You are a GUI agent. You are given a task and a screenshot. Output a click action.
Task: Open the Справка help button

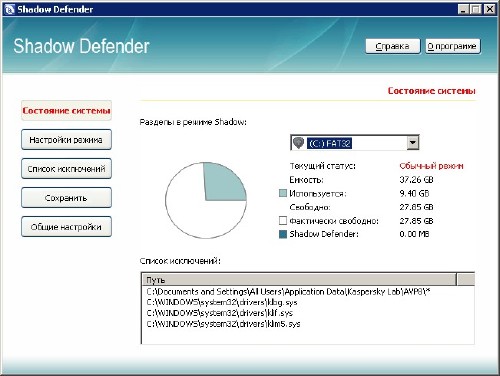tap(393, 46)
